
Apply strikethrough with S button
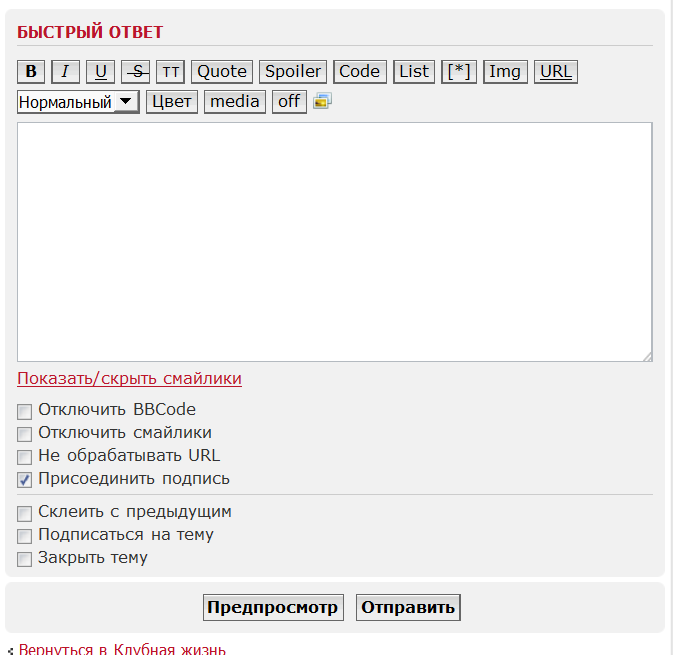coord(135,71)
